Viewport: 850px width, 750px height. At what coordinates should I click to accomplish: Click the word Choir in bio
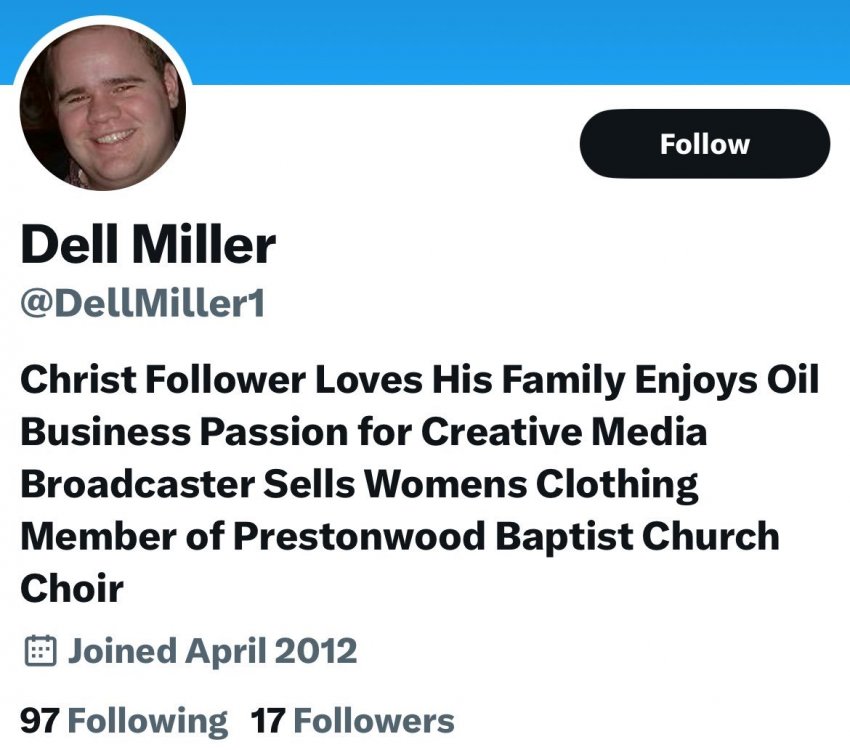pos(72,587)
